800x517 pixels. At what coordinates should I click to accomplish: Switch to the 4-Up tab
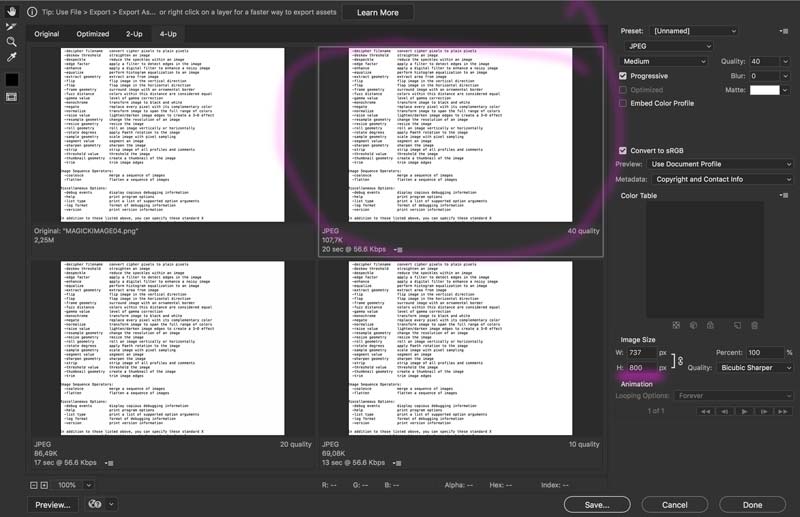point(168,34)
